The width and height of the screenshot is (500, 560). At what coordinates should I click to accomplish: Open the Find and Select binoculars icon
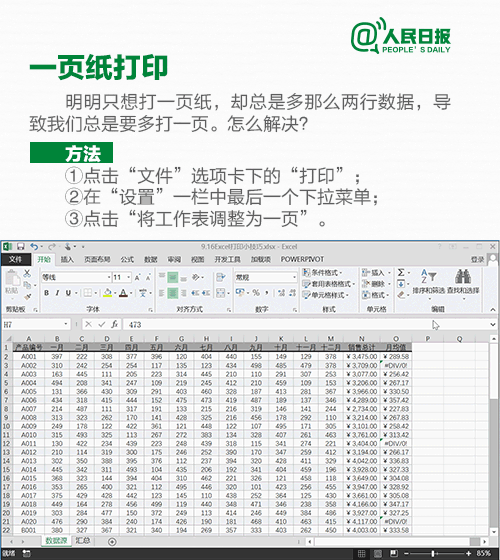click(x=463, y=276)
